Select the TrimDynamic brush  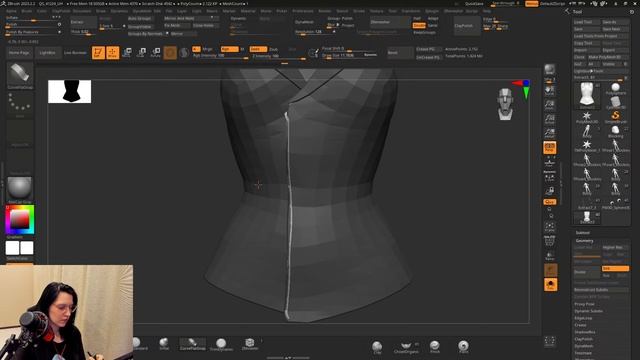(221, 344)
